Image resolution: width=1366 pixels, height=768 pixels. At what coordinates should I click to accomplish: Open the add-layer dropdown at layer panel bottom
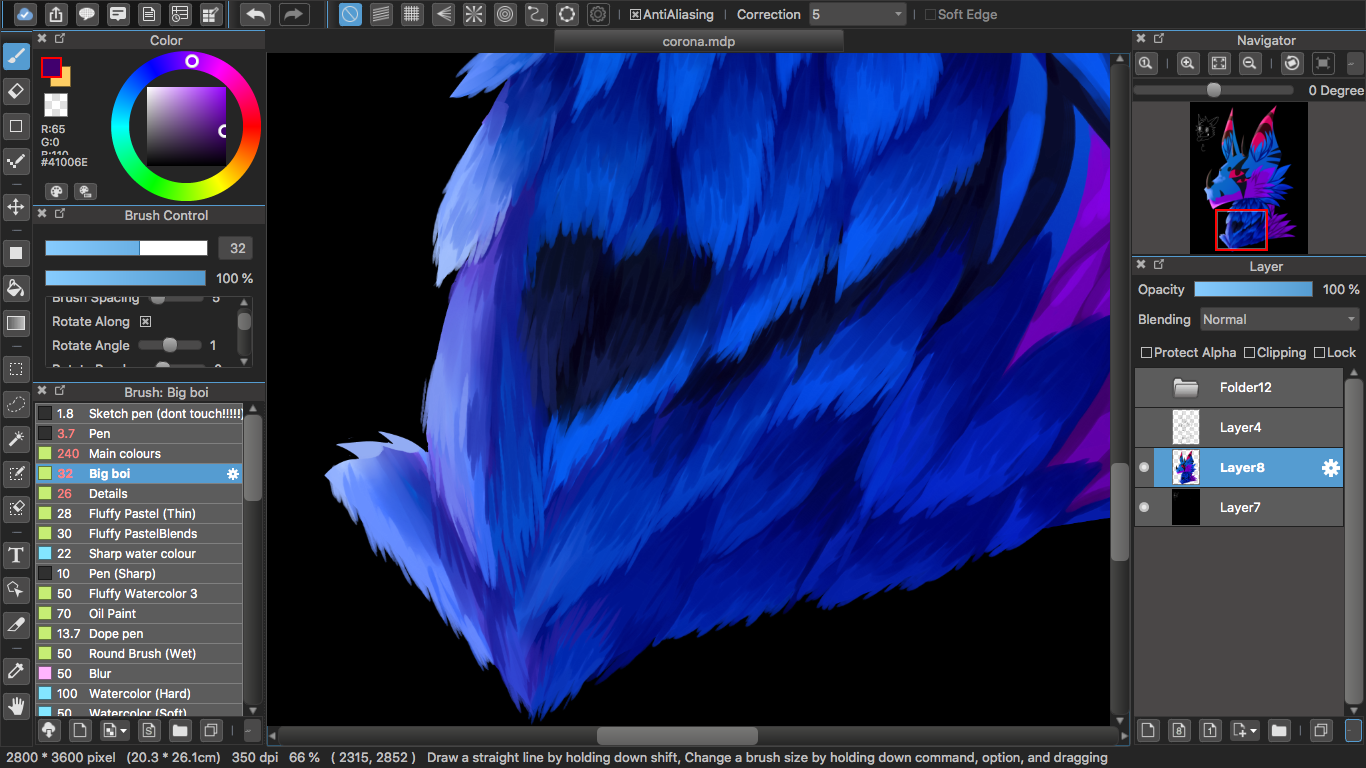(1245, 730)
